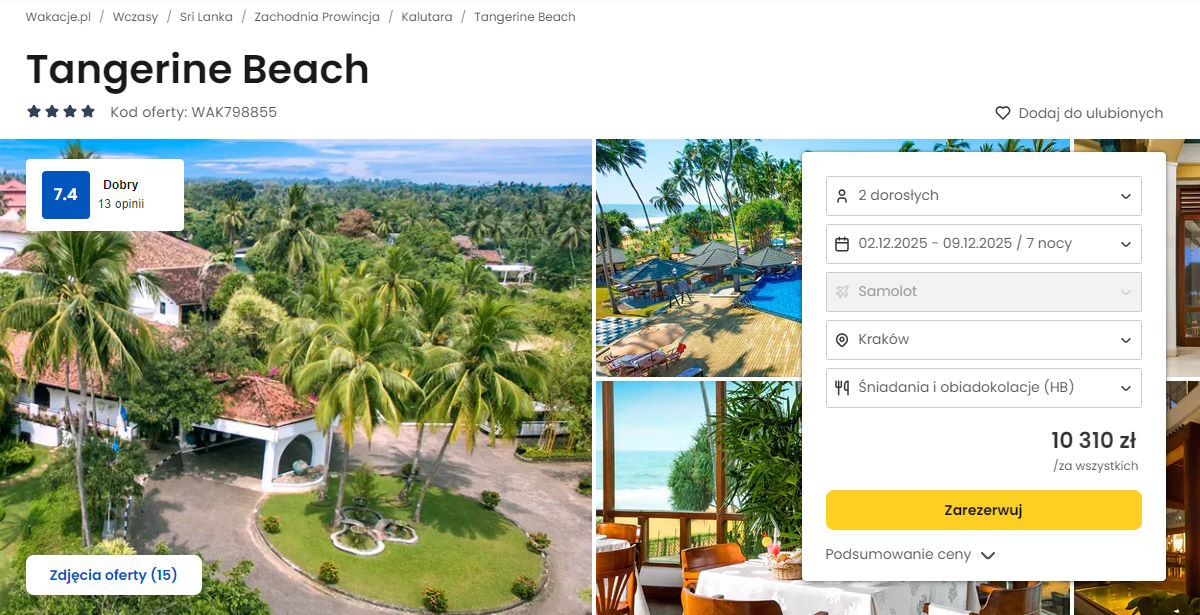Click the calendar icon in date field
The image size is (1200, 615).
point(842,244)
